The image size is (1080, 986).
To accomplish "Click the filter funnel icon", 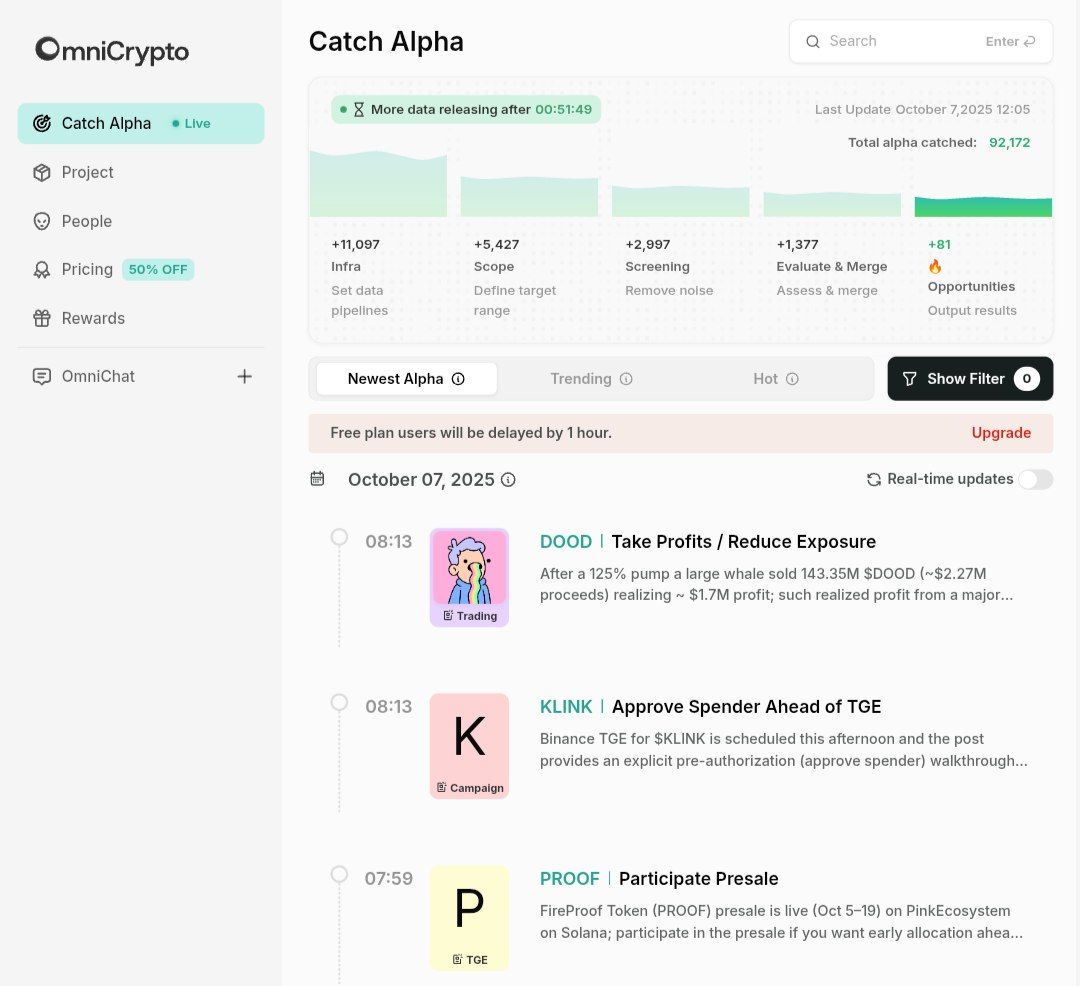I will [909, 379].
